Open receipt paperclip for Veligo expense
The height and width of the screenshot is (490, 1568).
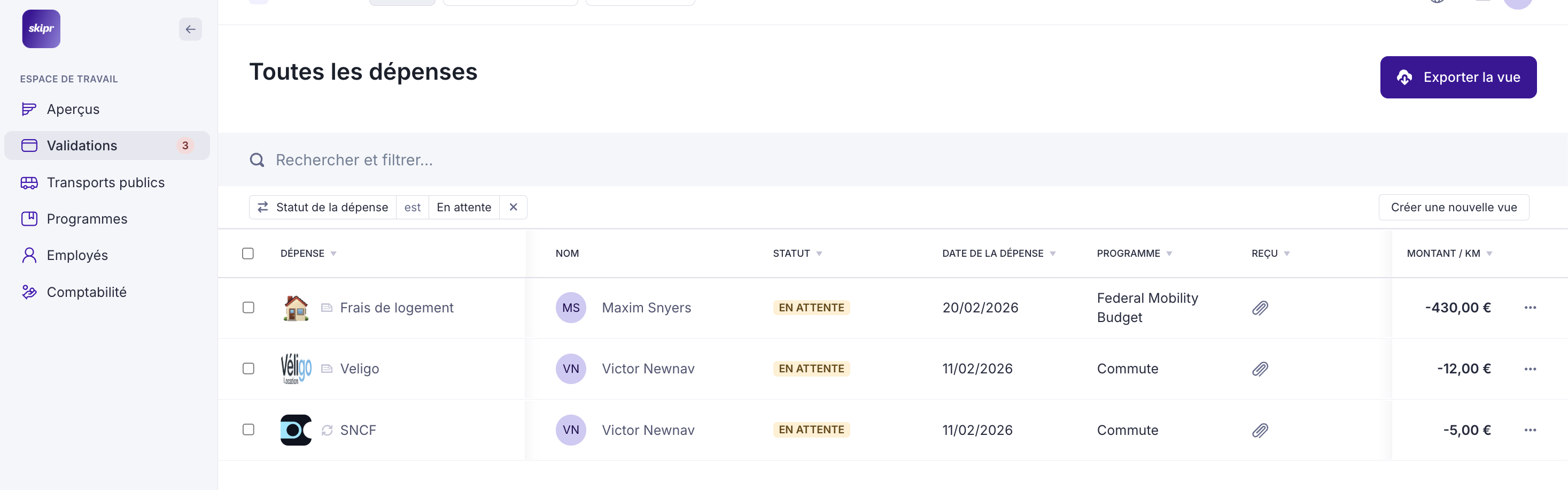(x=1260, y=369)
